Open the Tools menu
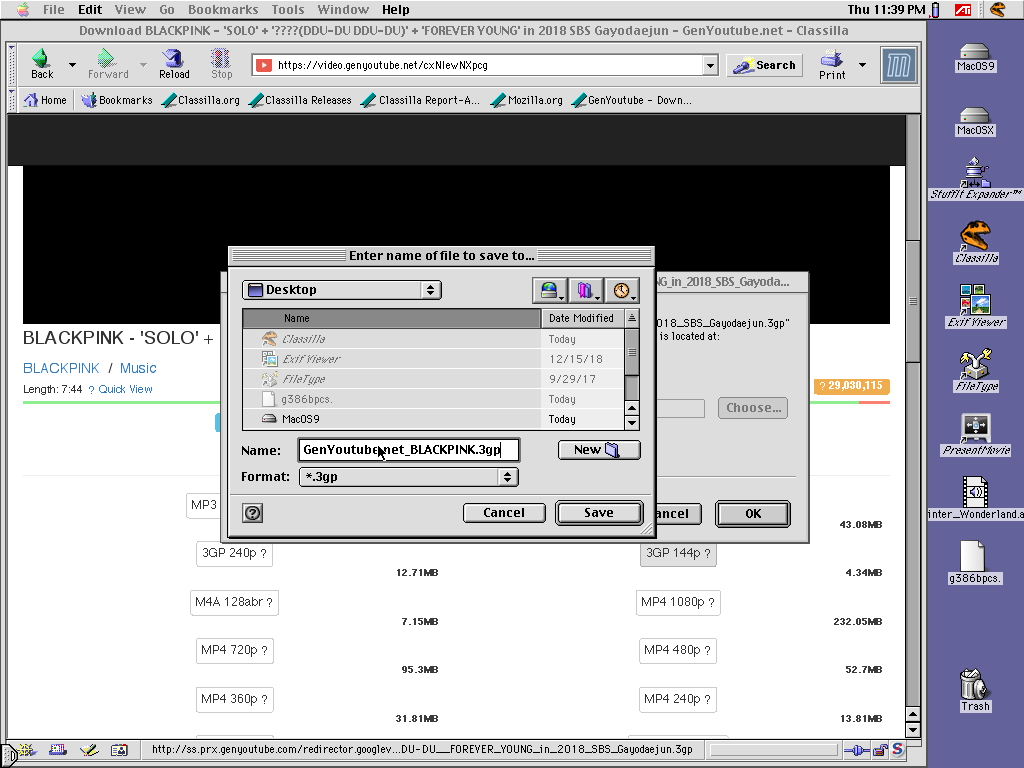This screenshot has width=1024, height=768. click(287, 9)
